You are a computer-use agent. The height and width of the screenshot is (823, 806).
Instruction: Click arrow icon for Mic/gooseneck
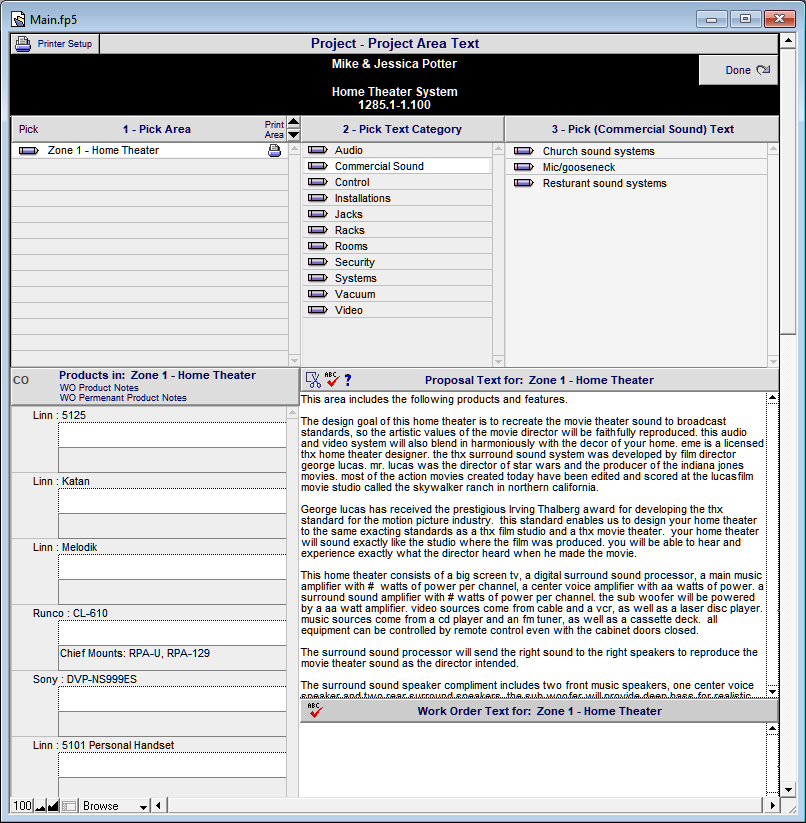[524, 167]
